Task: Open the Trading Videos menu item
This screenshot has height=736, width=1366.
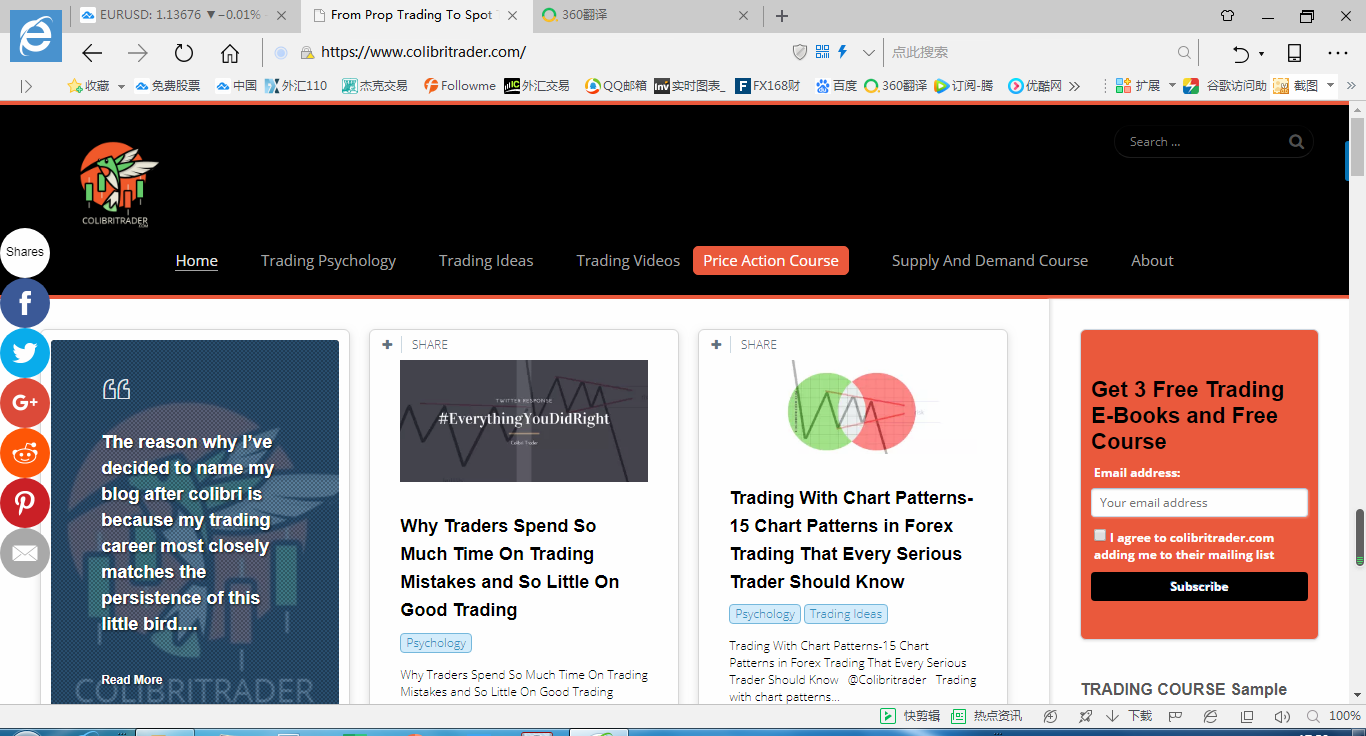Action: tap(628, 261)
